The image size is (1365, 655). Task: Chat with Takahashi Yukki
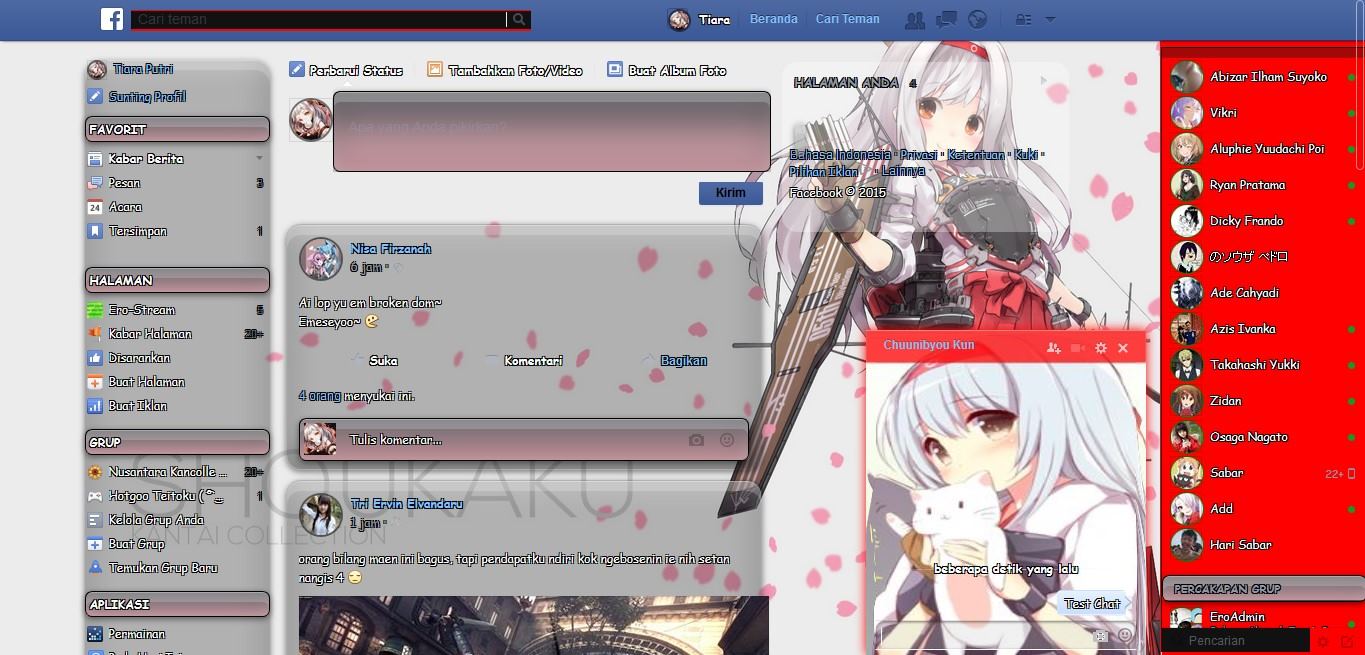point(1262,365)
